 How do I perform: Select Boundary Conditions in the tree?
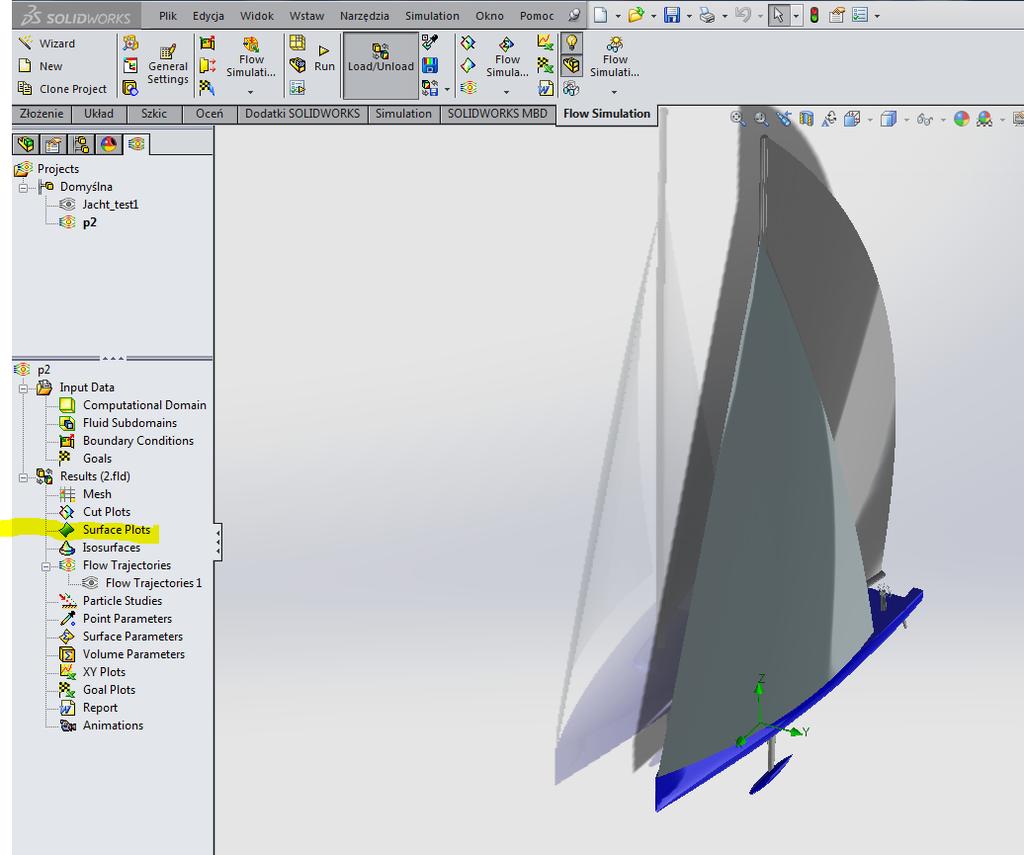138,441
